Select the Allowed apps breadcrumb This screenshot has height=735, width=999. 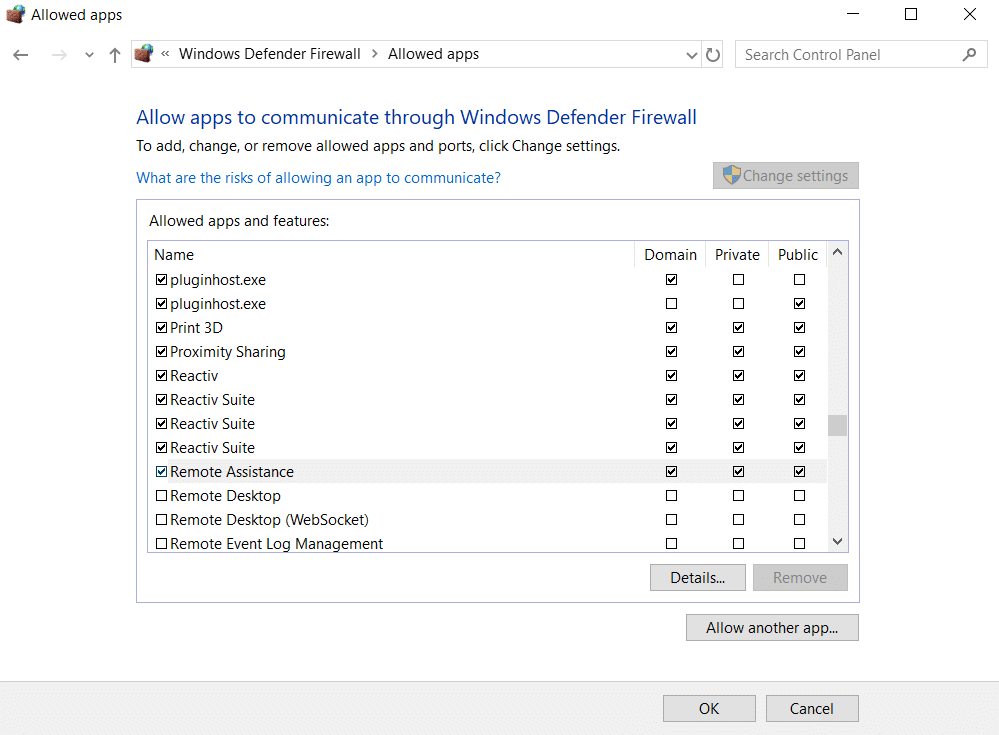tap(433, 53)
